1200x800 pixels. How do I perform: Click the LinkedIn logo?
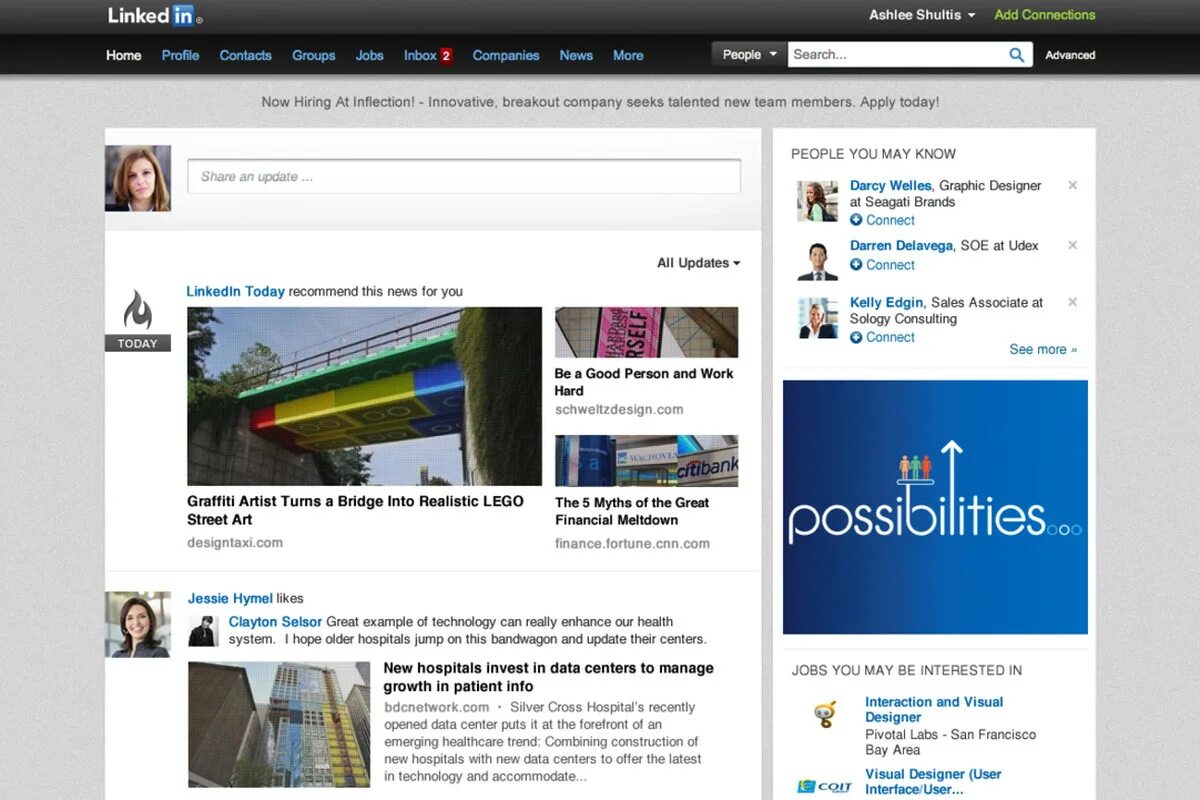[x=155, y=15]
